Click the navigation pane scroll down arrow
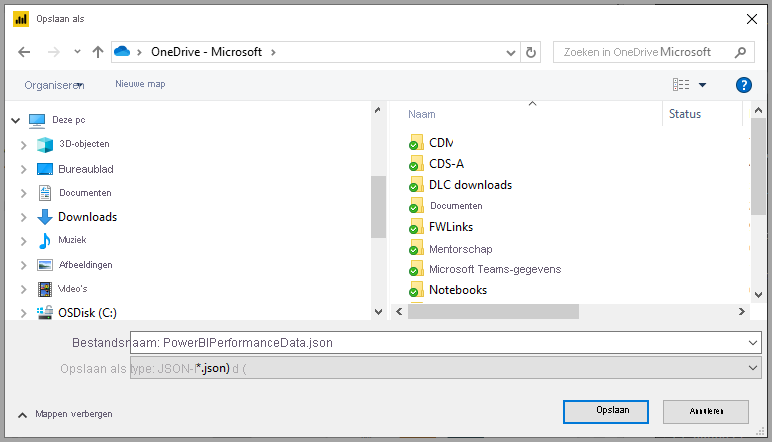This screenshot has height=442, width=772. click(378, 312)
